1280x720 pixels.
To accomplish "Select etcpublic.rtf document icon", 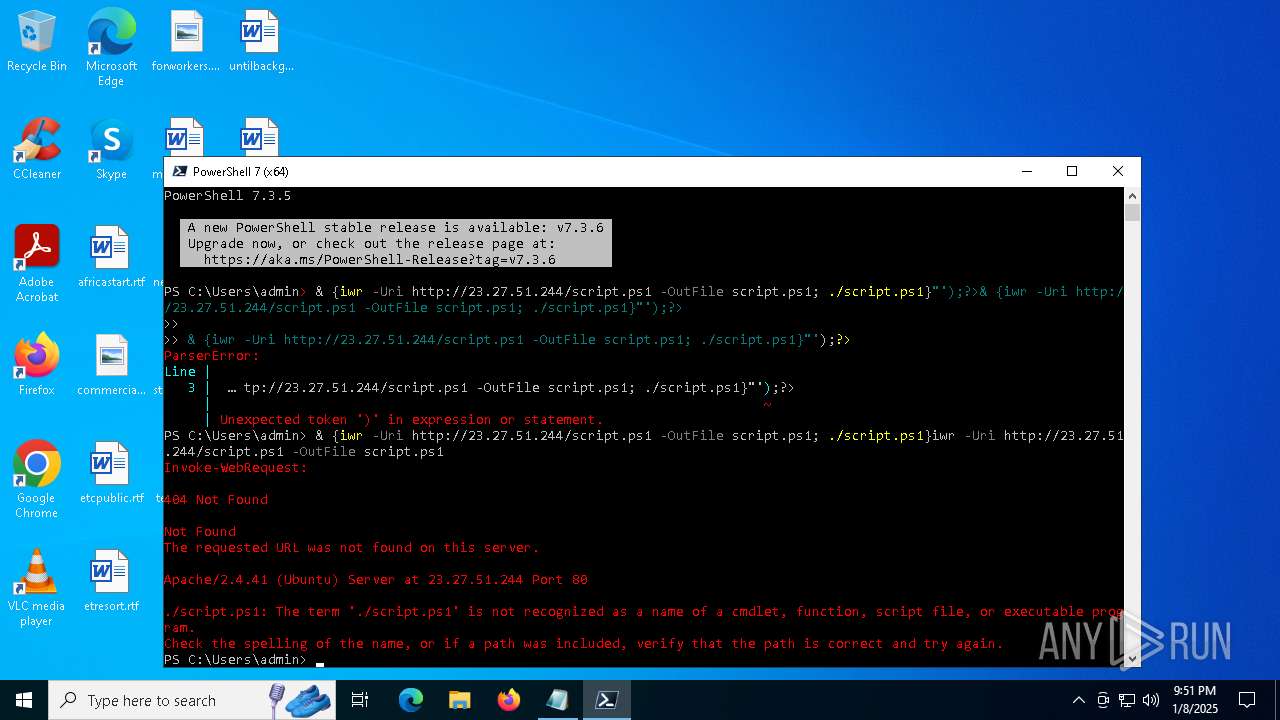I will tap(111, 474).
